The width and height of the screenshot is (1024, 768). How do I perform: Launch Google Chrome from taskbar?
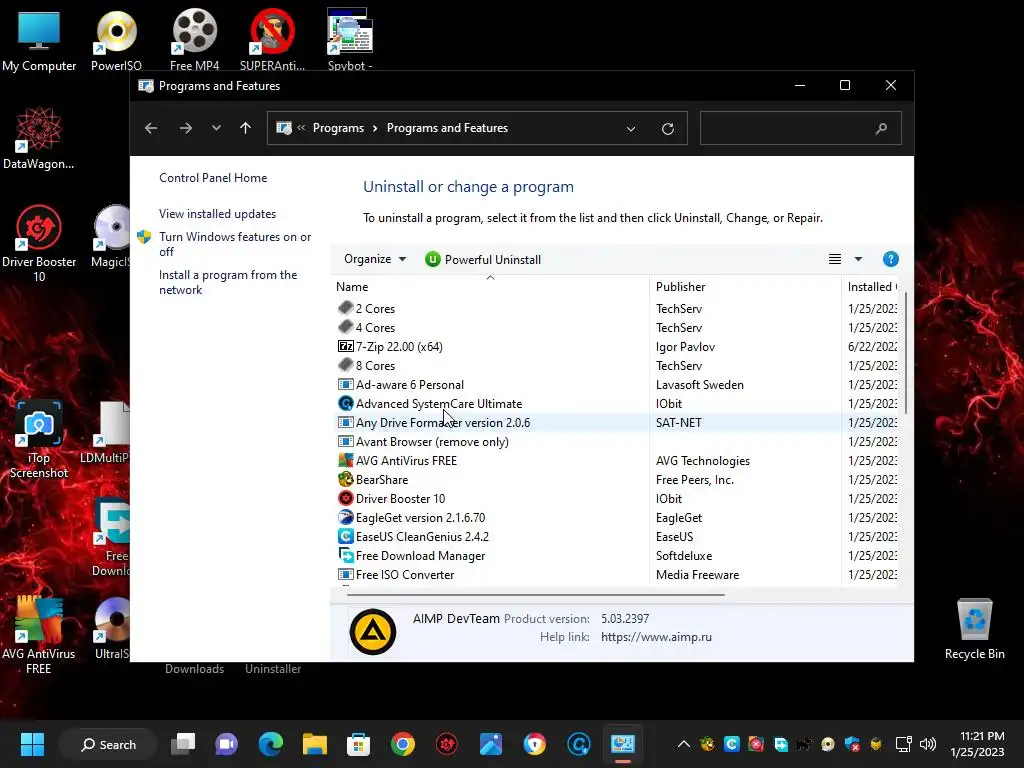(402, 744)
